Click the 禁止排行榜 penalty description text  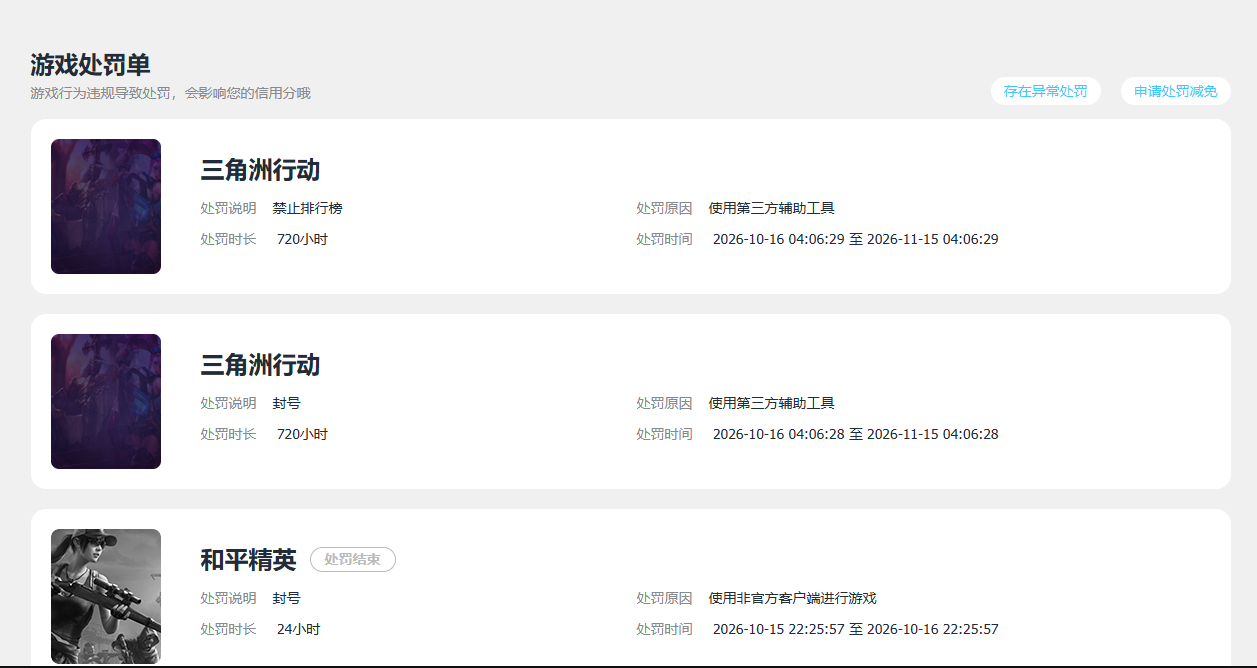[307, 208]
